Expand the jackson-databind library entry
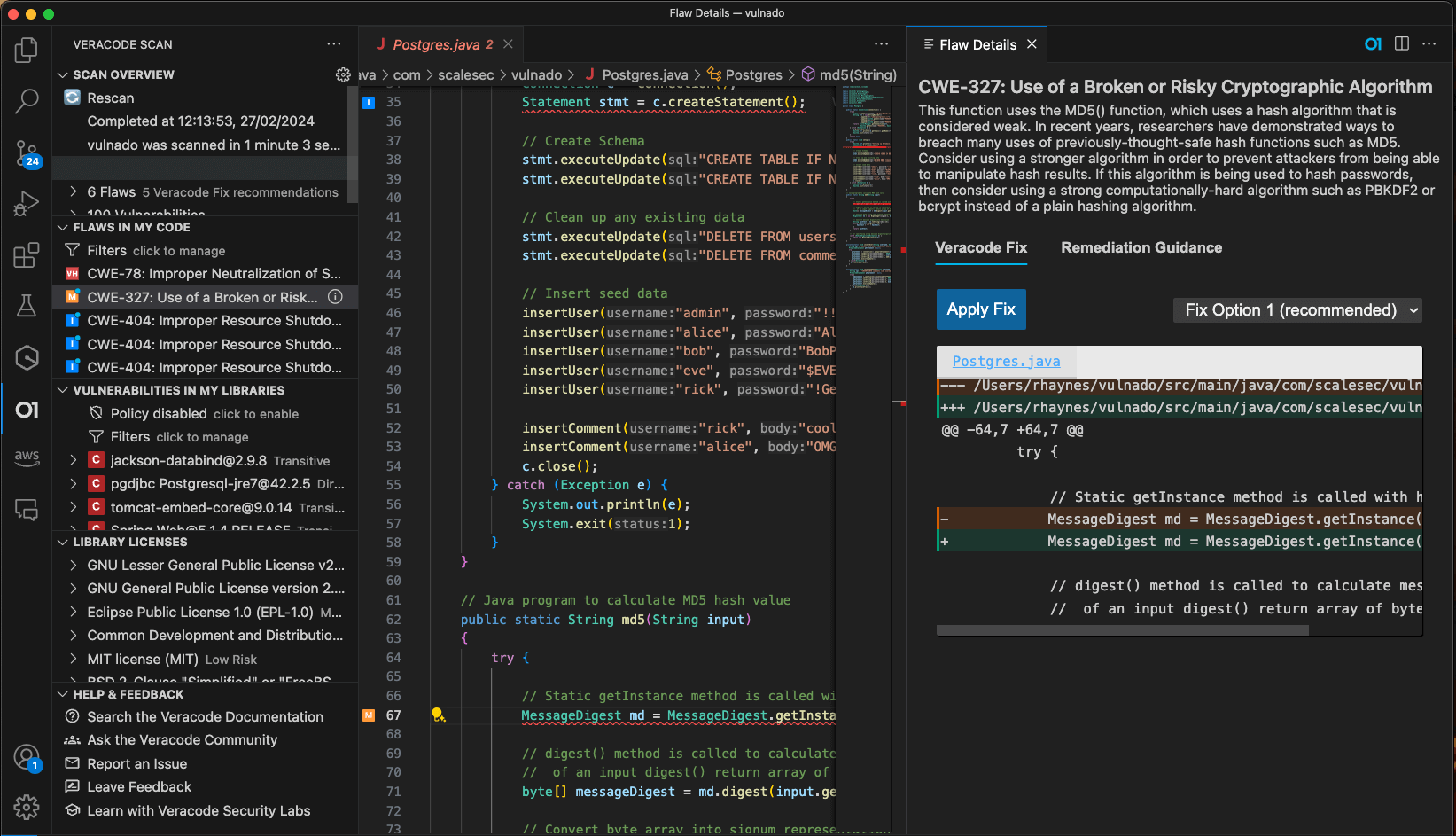The height and width of the screenshot is (836, 1456). tap(74, 460)
